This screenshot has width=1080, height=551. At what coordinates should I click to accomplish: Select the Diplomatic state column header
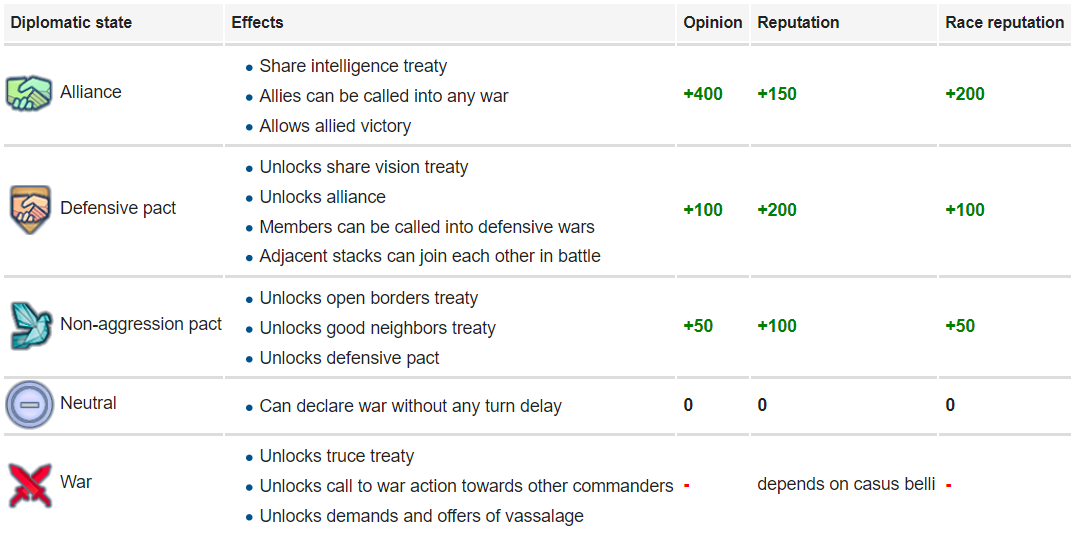(x=71, y=23)
